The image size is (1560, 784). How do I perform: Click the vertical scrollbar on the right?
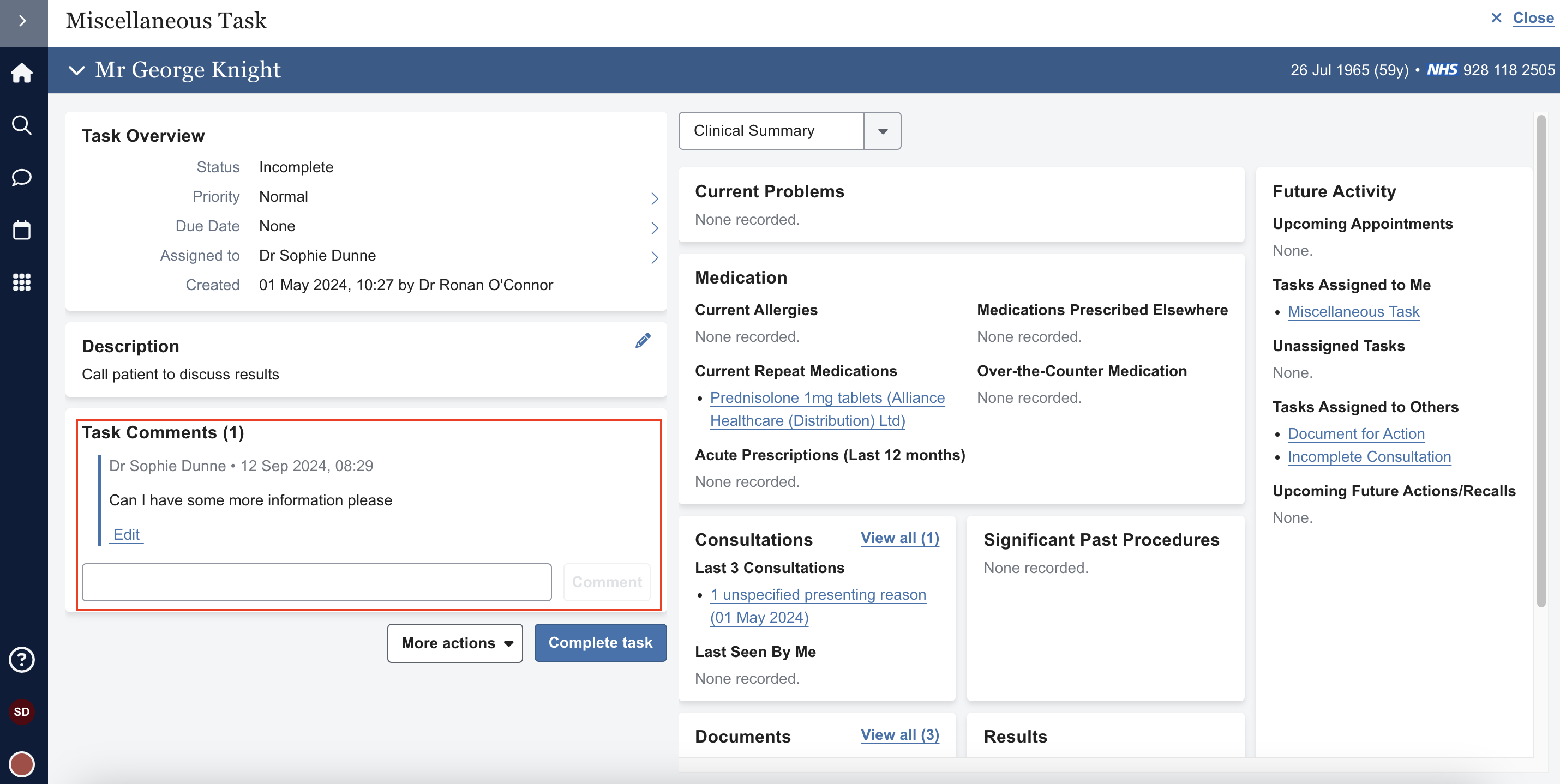click(1540, 363)
